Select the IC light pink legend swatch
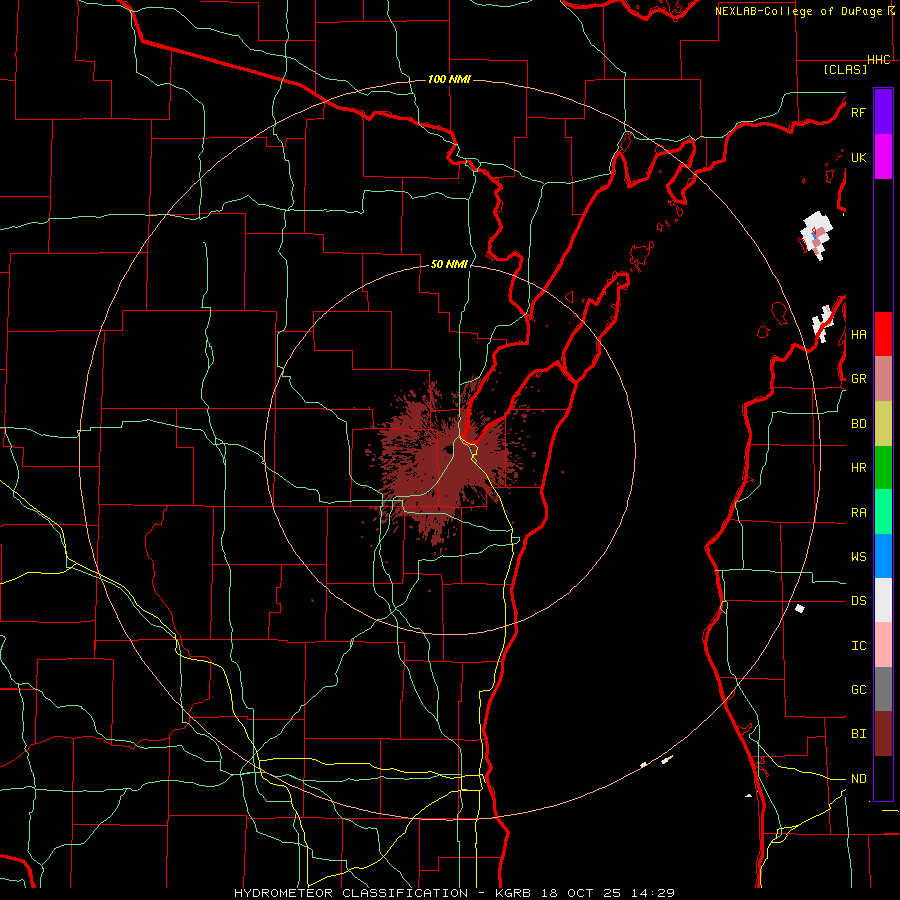Viewport: 900px width, 900px height. pos(883,645)
